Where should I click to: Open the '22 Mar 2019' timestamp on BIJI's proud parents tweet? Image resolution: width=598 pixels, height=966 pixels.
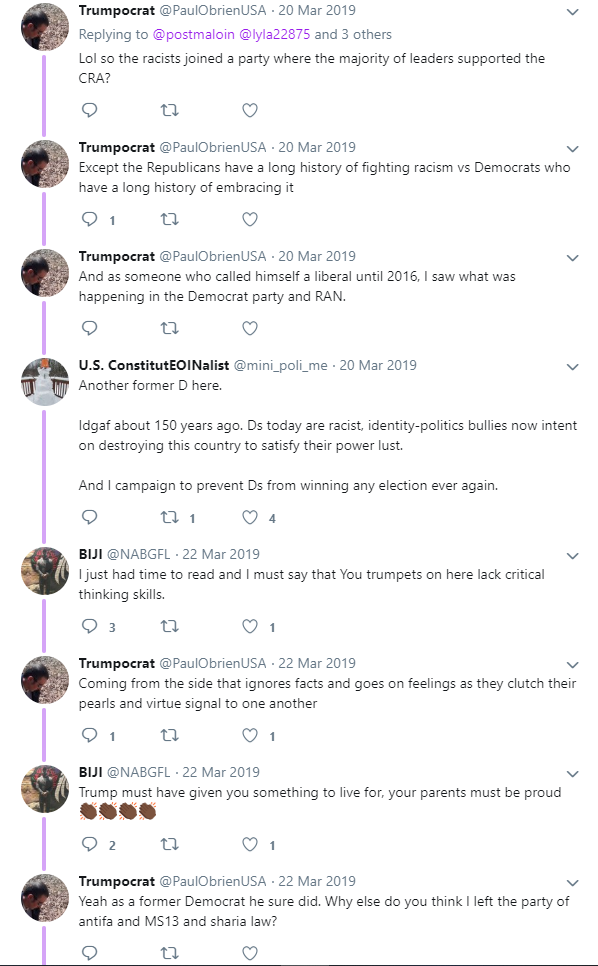point(221,772)
